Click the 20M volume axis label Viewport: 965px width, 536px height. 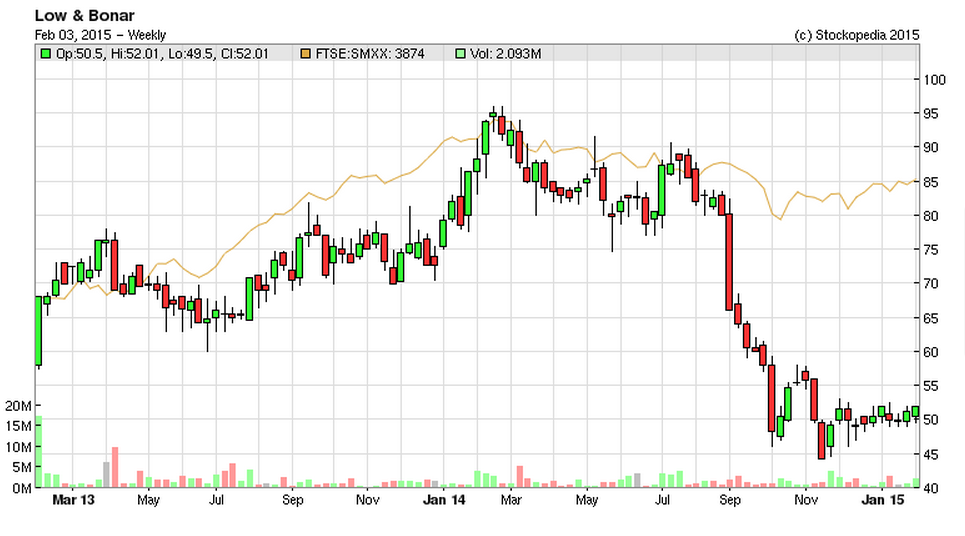click(18, 406)
